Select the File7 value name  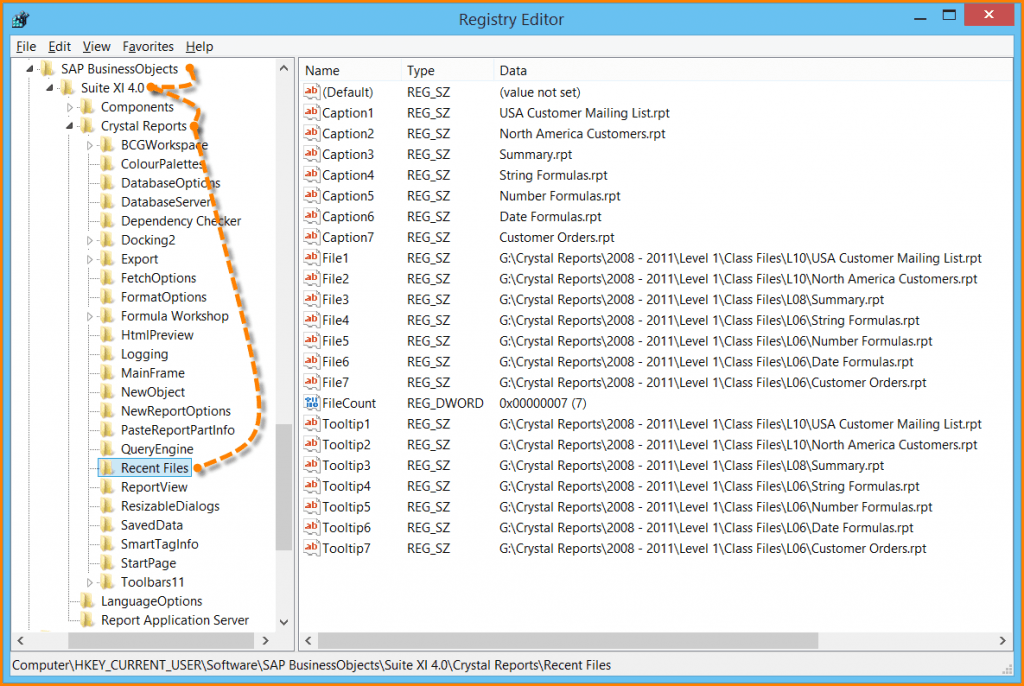click(x=336, y=382)
